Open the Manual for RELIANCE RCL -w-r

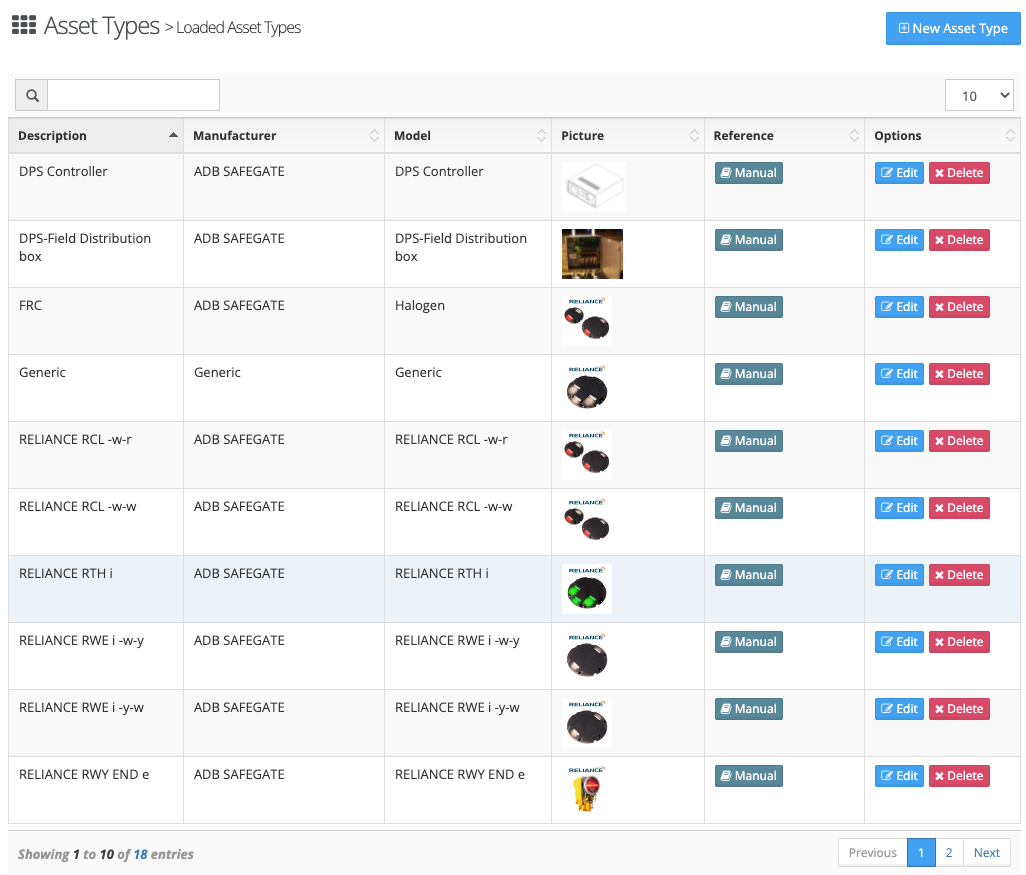coord(749,440)
